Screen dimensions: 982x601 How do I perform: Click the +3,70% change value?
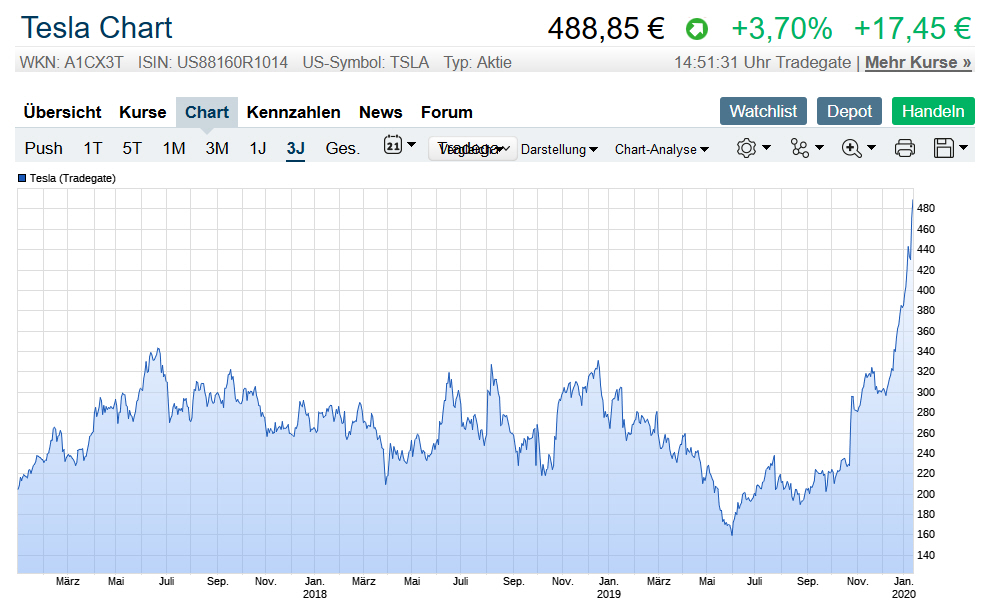pos(782,29)
